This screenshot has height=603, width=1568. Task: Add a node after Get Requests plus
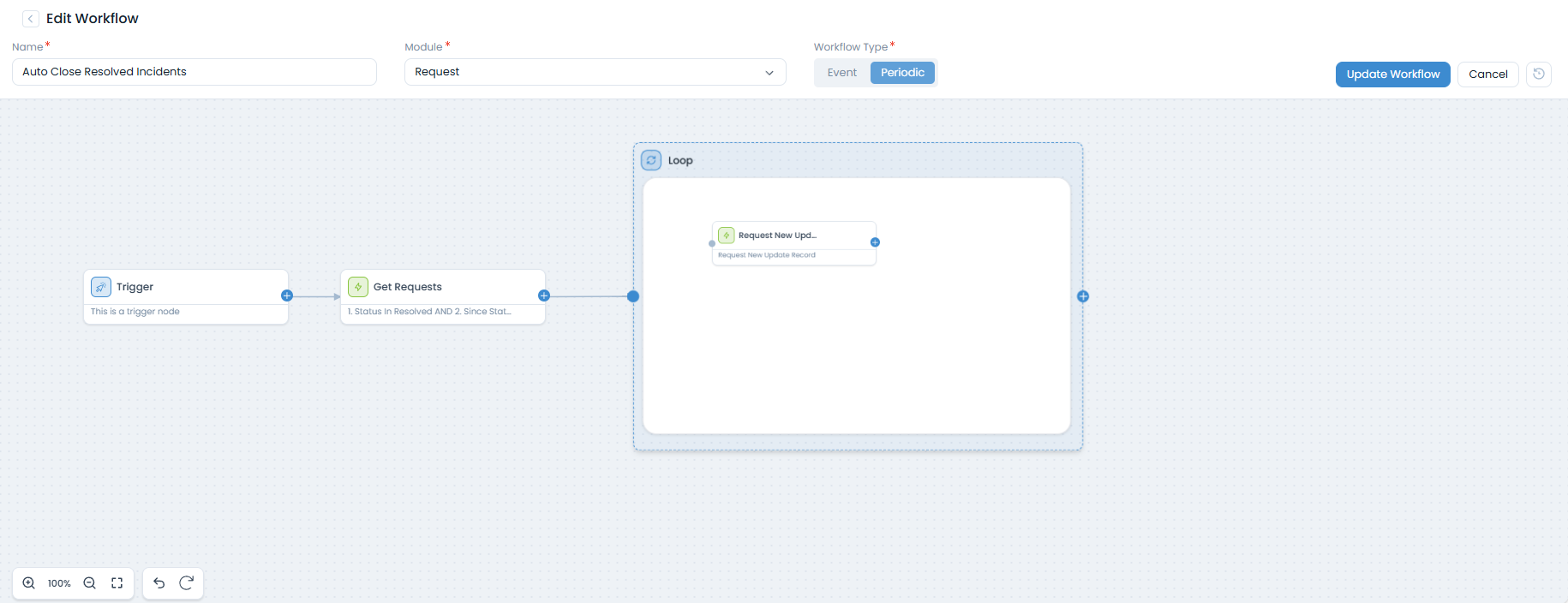[543, 296]
